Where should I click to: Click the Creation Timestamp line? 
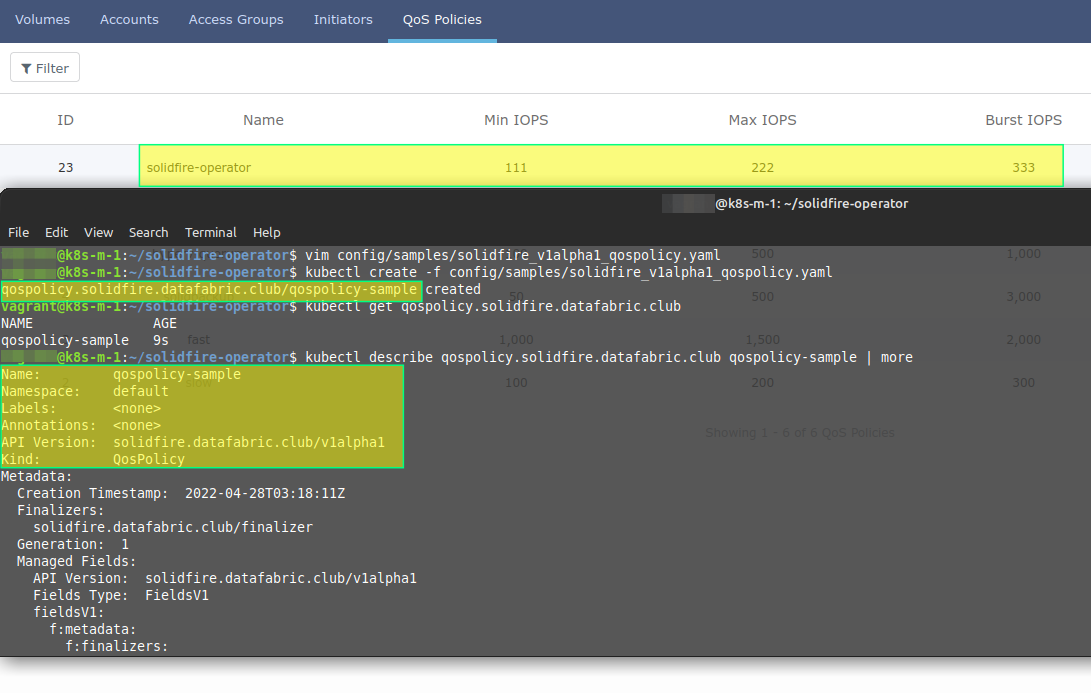[x=181, y=493]
